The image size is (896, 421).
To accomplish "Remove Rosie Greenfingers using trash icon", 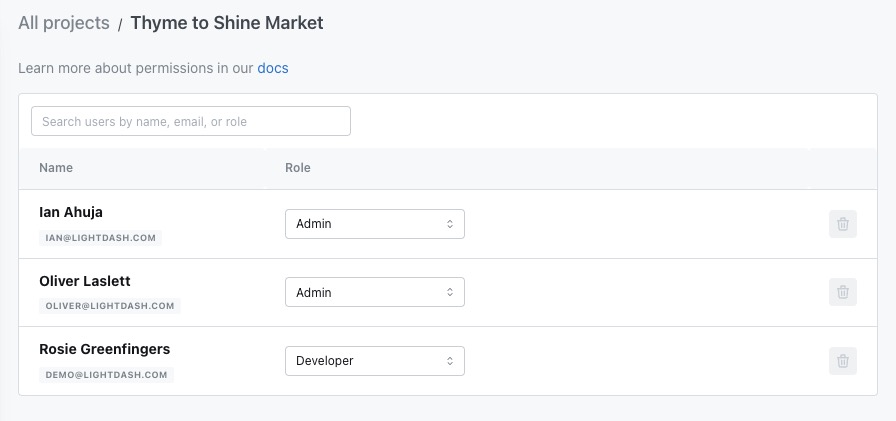I will (x=842, y=361).
